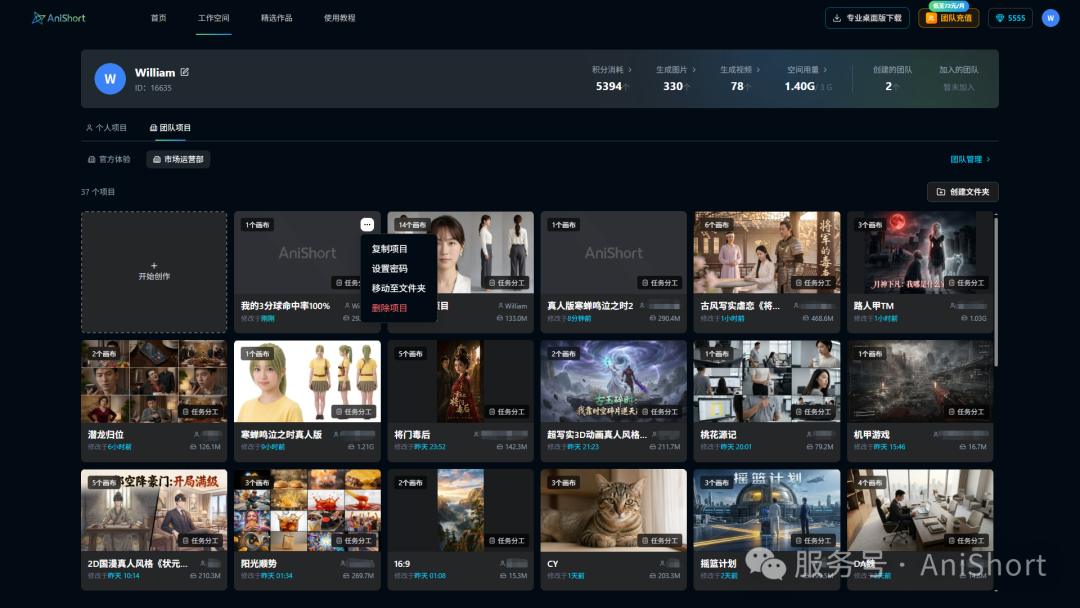Open the 超写实3D动画真人风格 project thumbnail
Screen dimensions: 1080x608
click(614, 381)
